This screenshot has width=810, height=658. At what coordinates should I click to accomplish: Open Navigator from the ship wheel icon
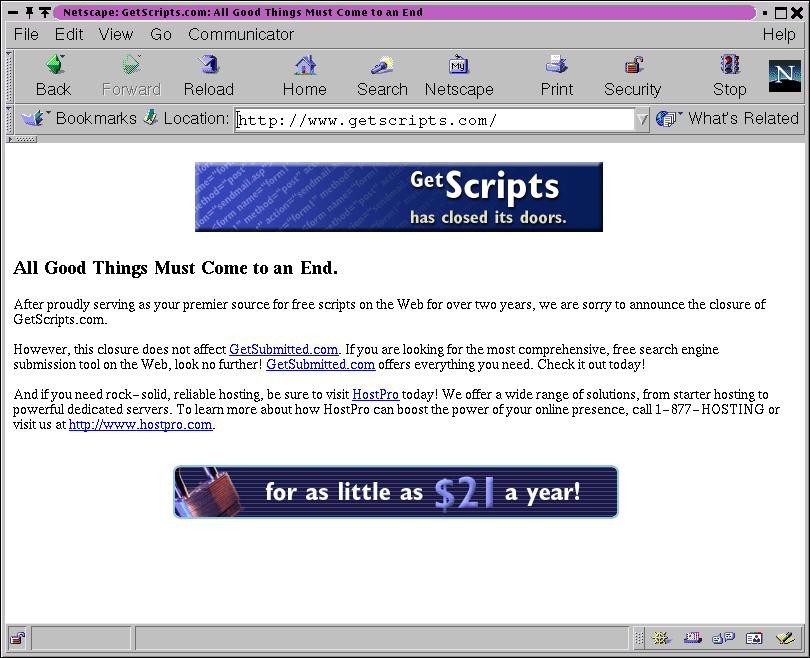pos(661,638)
